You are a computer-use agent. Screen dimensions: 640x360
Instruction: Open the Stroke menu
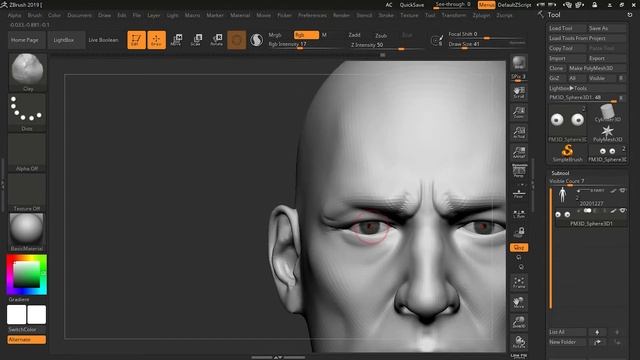click(x=386, y=15)
